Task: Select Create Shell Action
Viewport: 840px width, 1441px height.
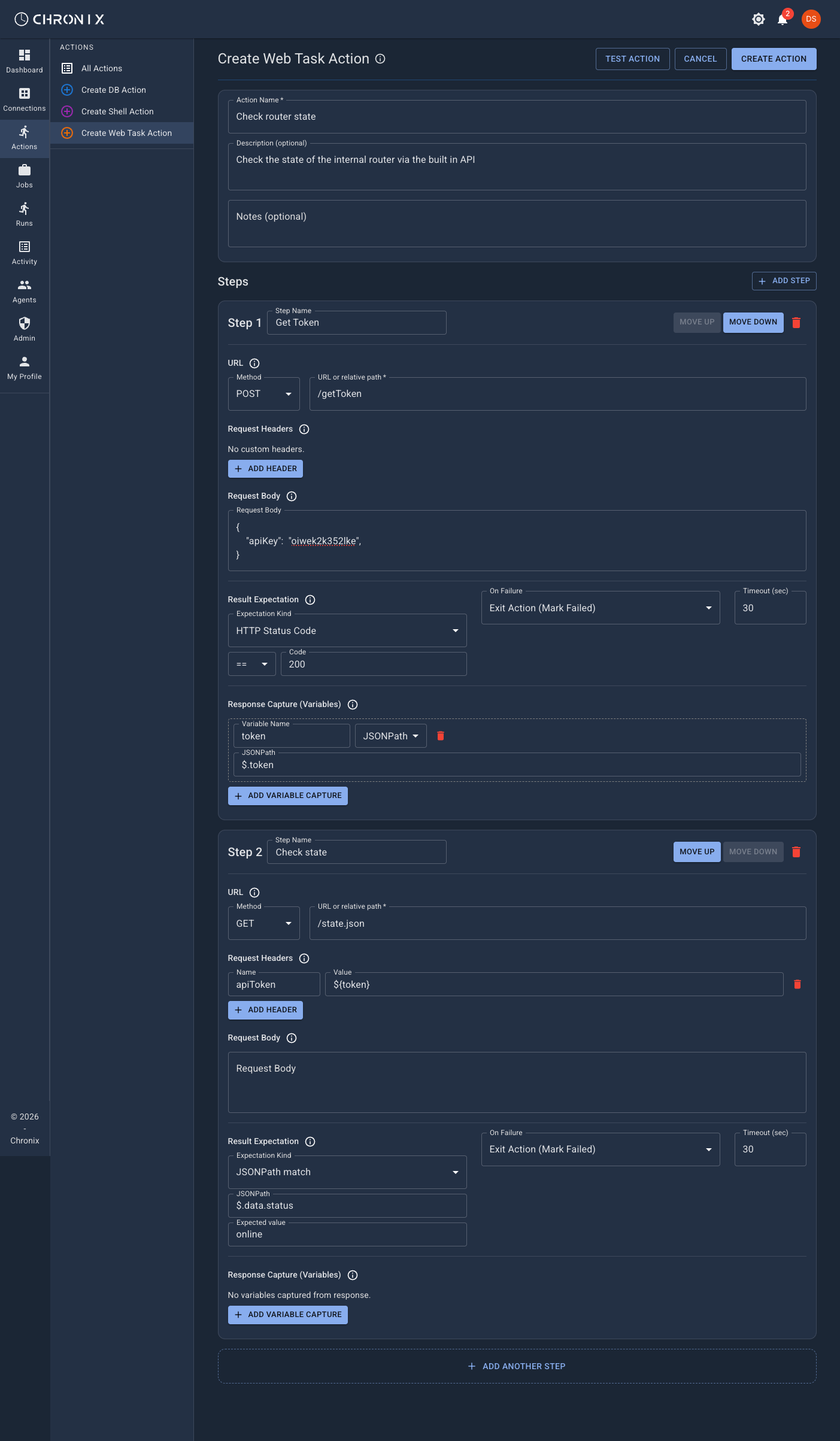Action: coord(122,111)
